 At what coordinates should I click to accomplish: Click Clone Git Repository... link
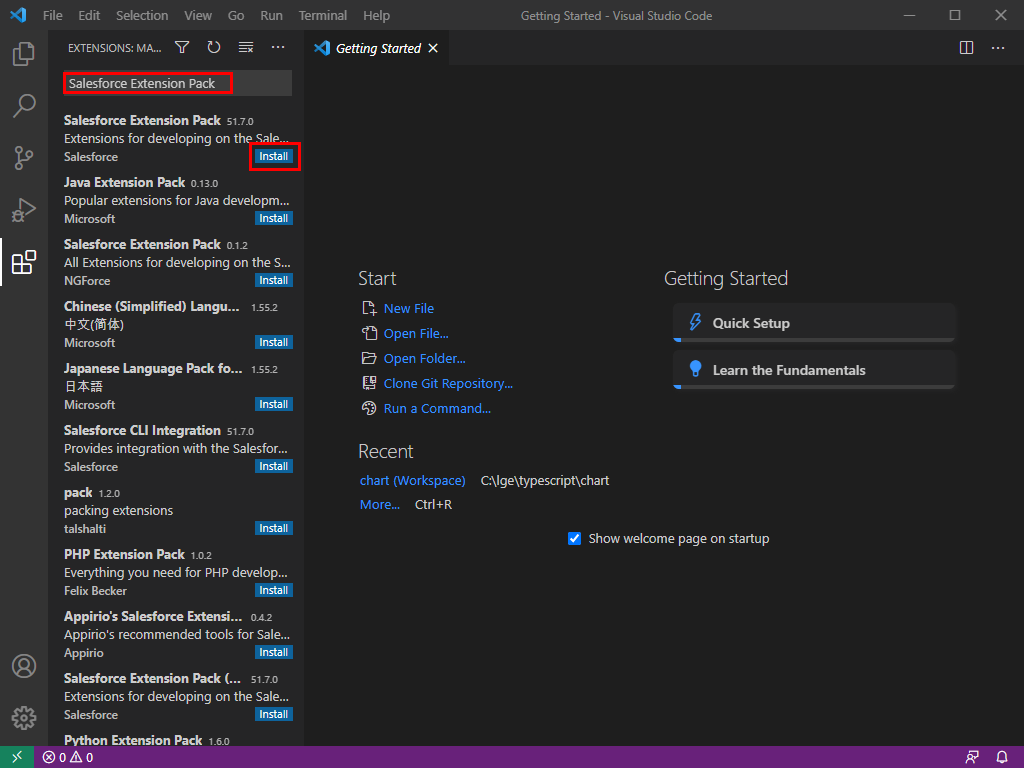448,384
